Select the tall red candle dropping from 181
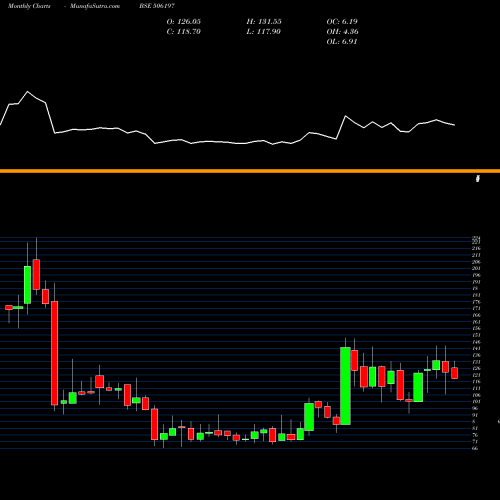 (x=54, y=353)
